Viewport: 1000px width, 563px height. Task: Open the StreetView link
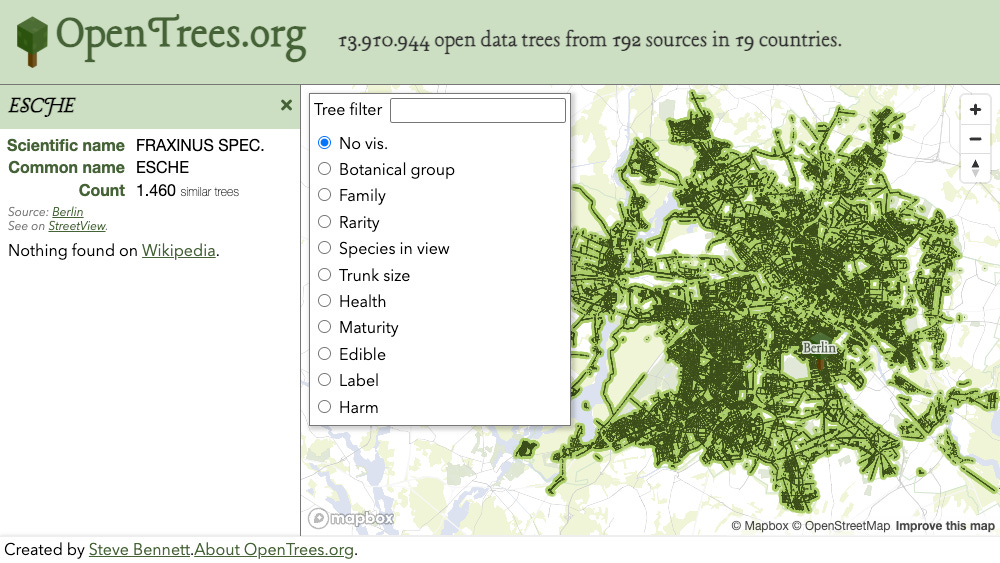click(x=77, y=226)
